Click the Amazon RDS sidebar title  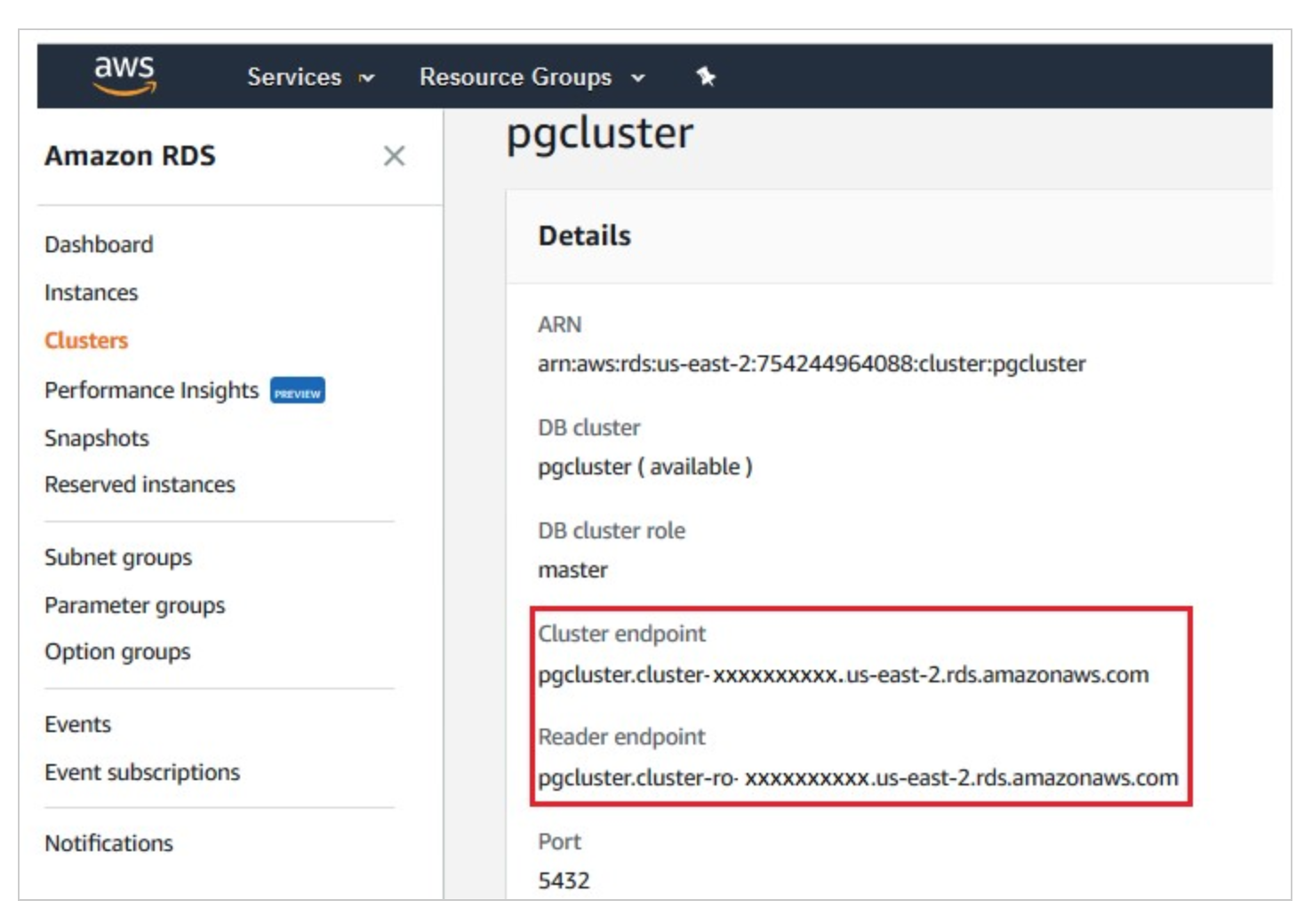pyautogui.click(x=130, y=156)
